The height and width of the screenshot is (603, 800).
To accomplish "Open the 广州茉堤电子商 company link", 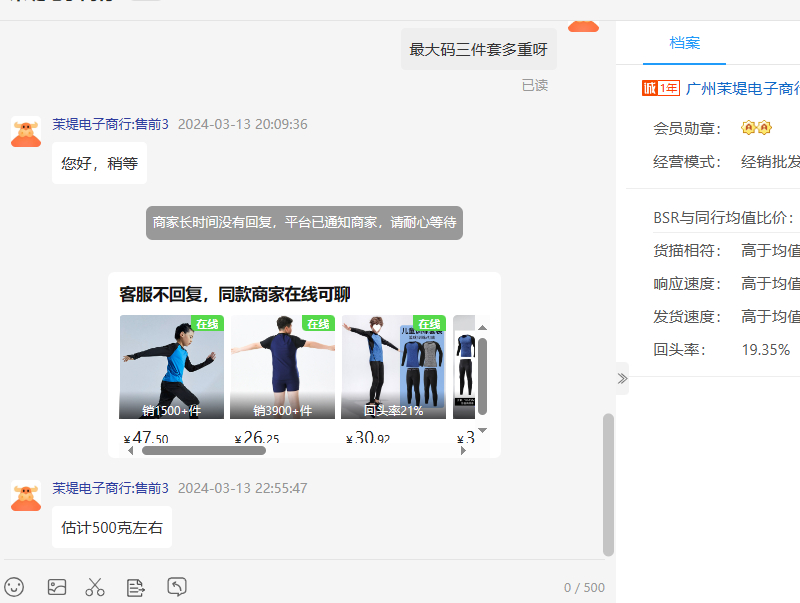I will pyautogui.click(x=742, y=88).
